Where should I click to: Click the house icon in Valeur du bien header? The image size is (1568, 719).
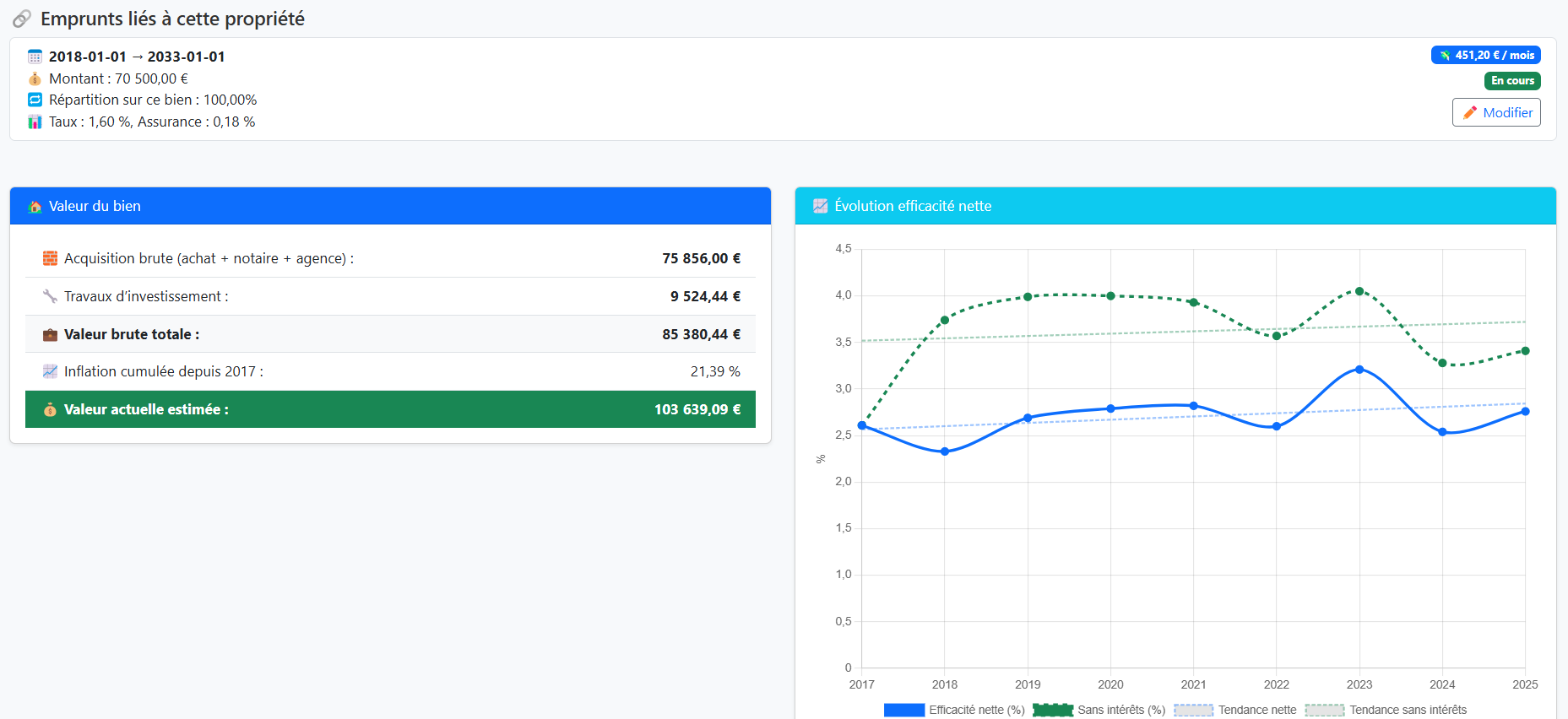pyautogui.click(x=35, y=207)
